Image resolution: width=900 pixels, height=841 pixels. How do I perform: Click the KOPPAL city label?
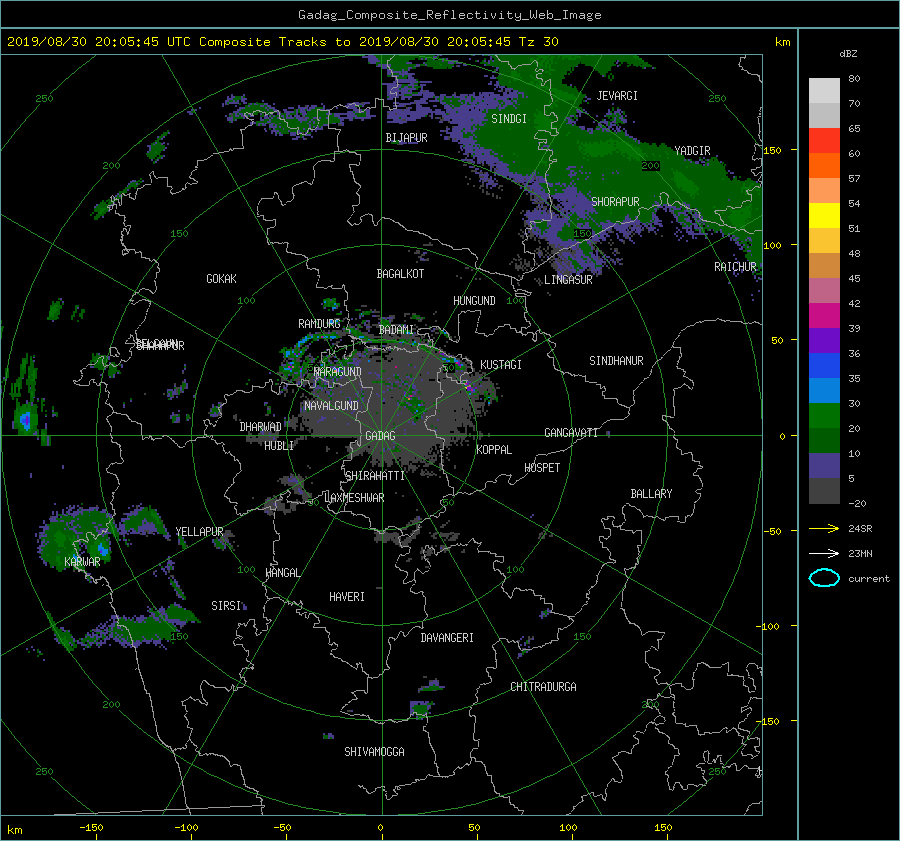pyautogui.click(x=494, y=450)
